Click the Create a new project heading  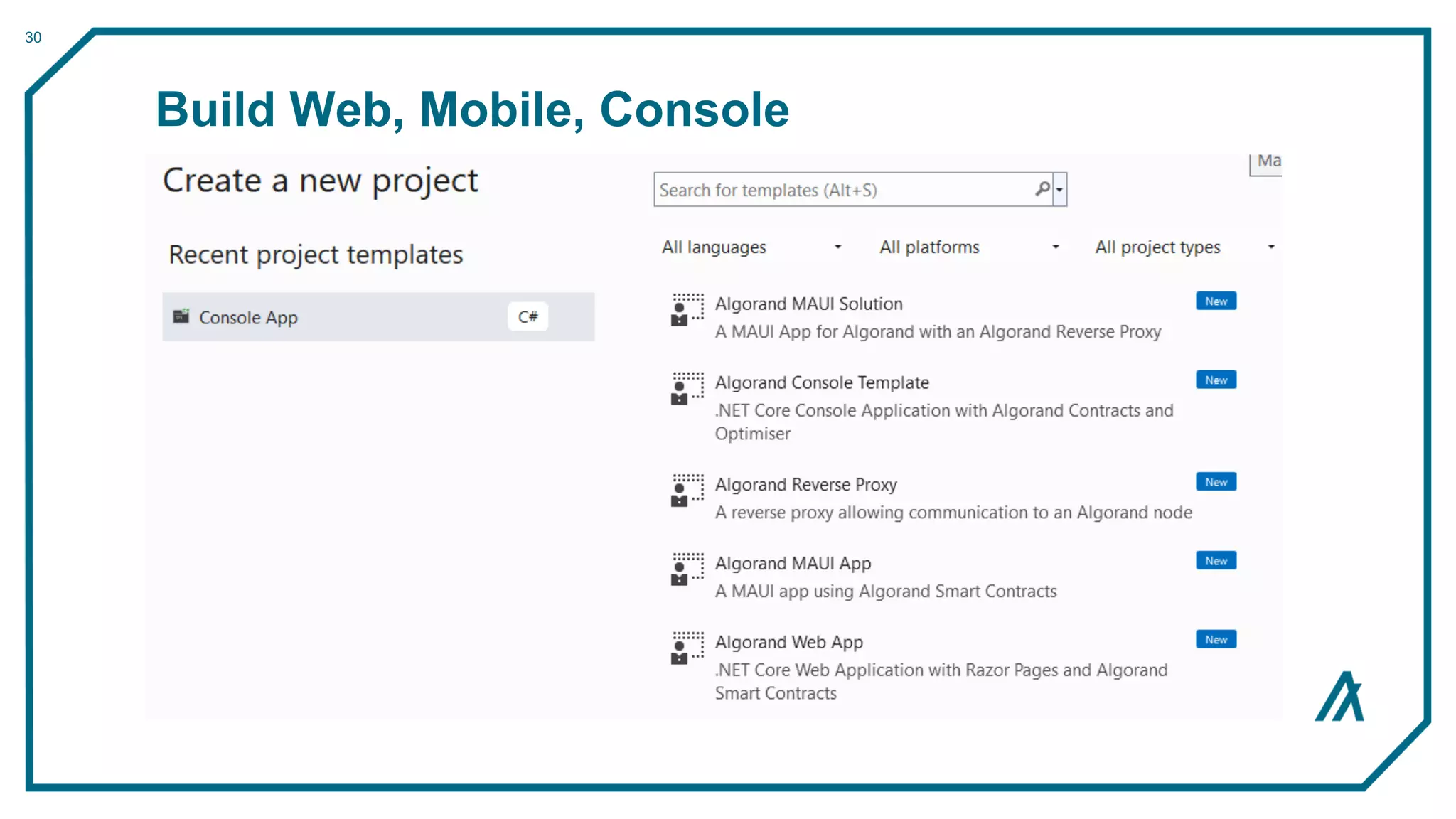point(320,181)
